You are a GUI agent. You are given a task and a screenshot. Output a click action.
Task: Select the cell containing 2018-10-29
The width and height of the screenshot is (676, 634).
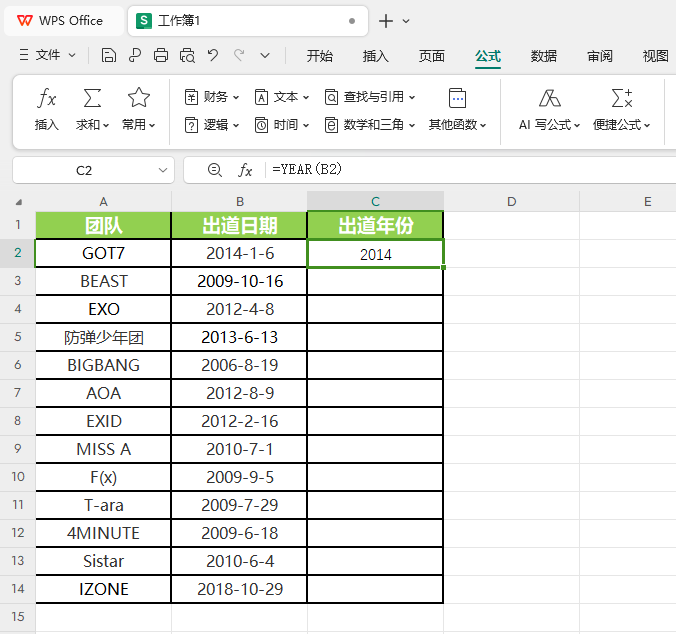click(239, 589)
